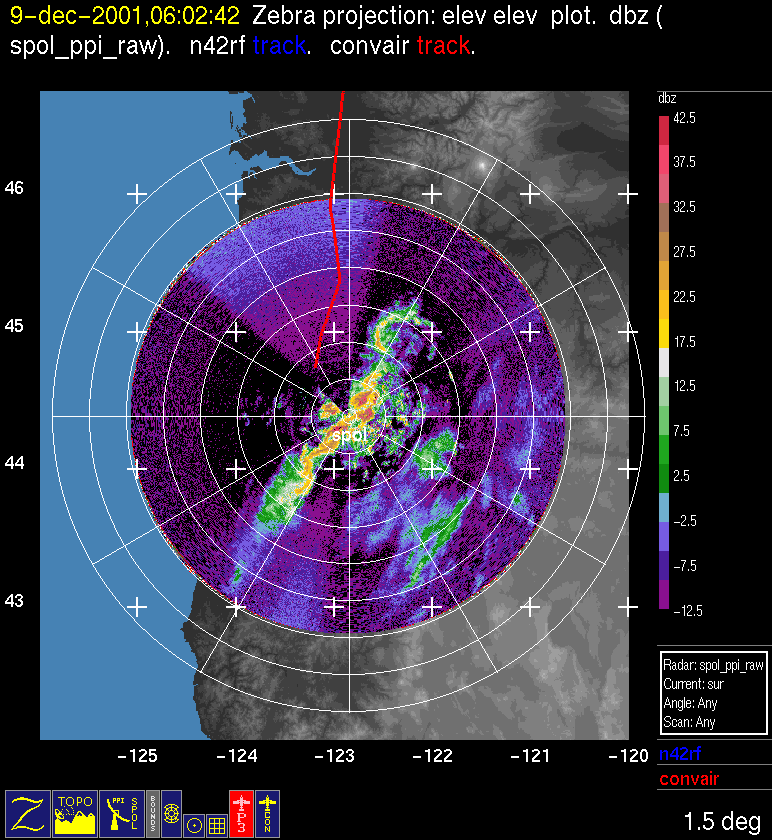Click the red convair legend label
Screen dimensions: 772x840
[x=688, y=779]
